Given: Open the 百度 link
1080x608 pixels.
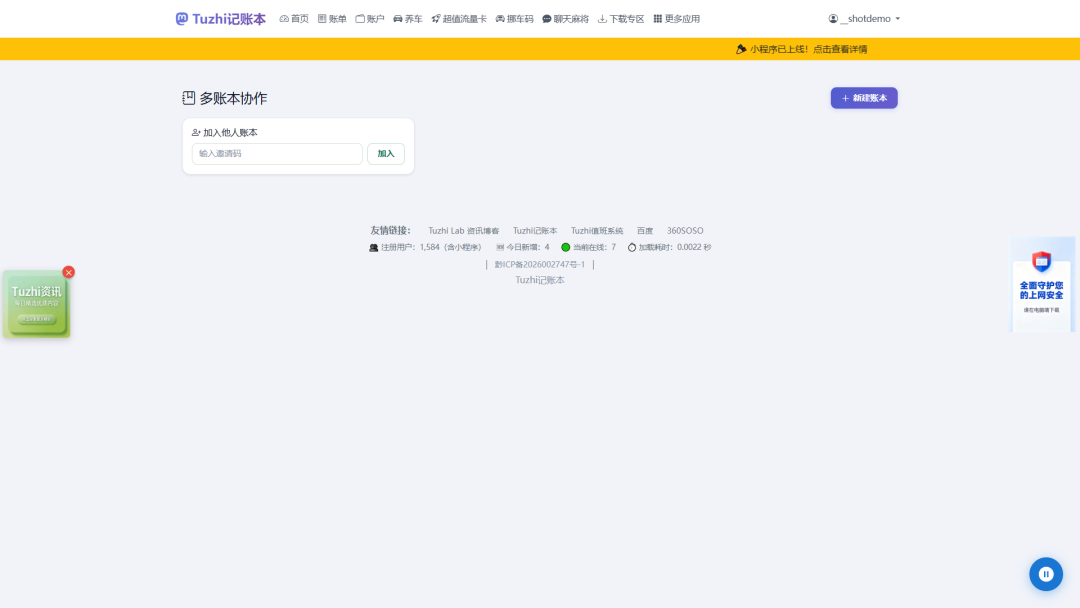Looking at the screenshot, I should coord(645,231).
